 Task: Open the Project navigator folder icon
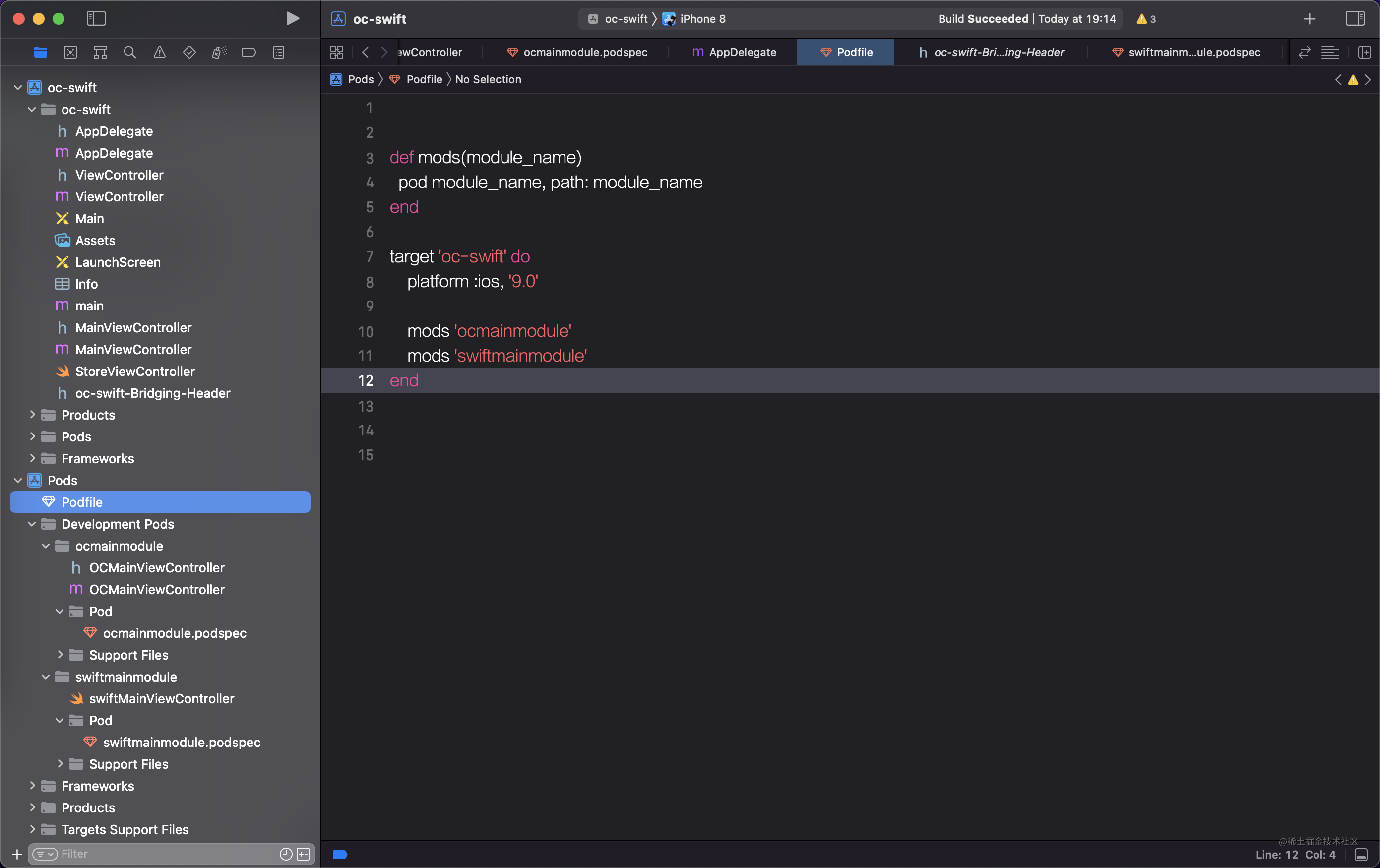pyautogui.click(x=40, y=52)
